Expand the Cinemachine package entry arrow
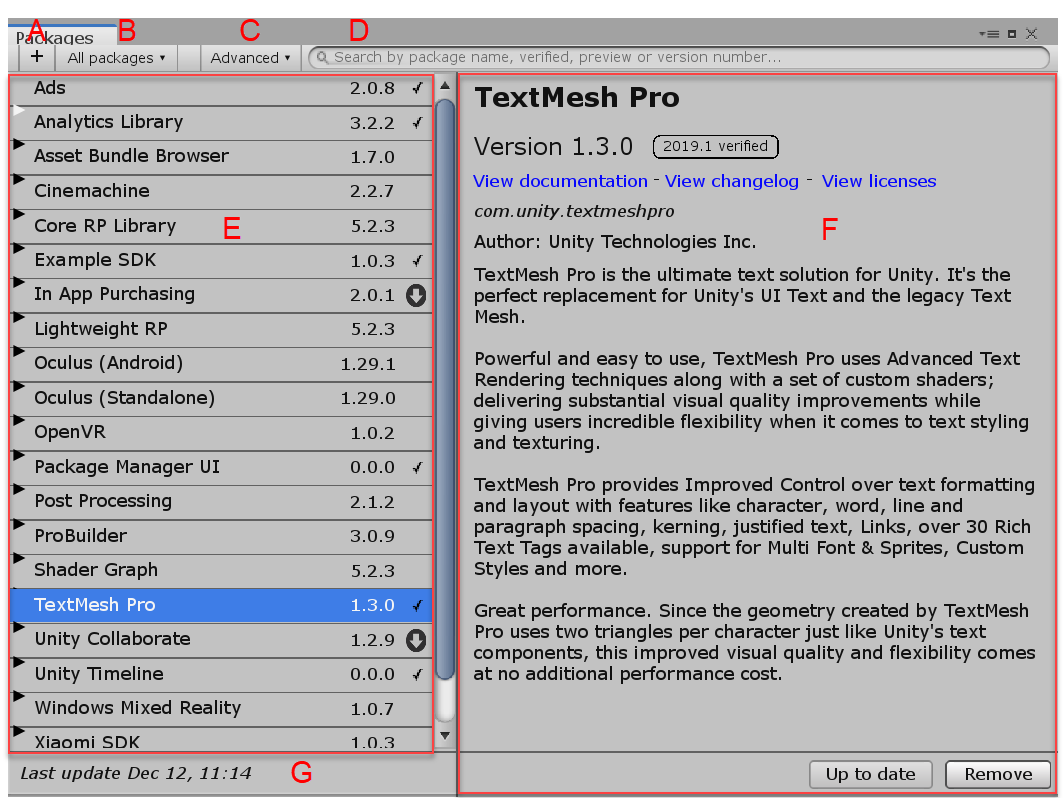This screenshot has height=798, width=1064. click(x=19, y=180)
